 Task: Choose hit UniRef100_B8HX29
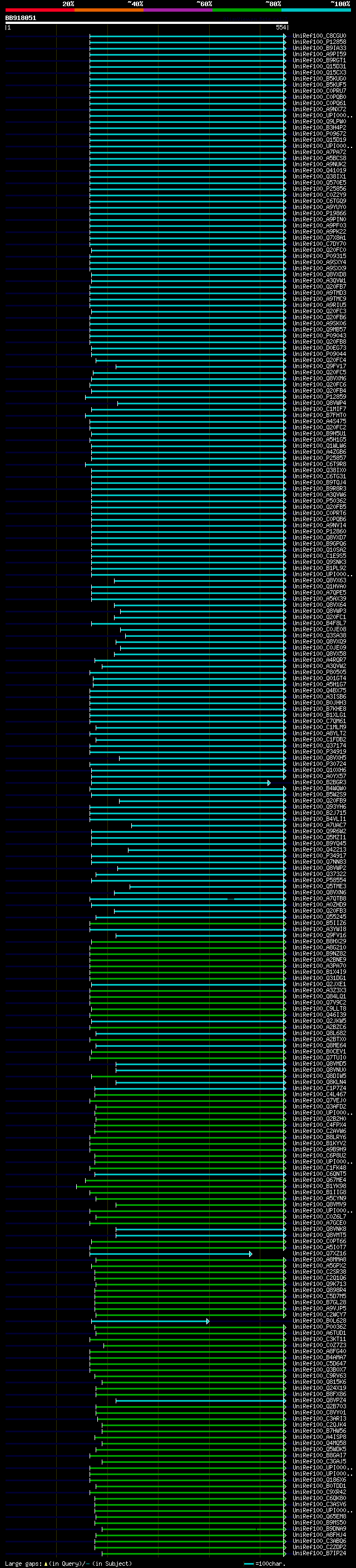coord(319,942)
